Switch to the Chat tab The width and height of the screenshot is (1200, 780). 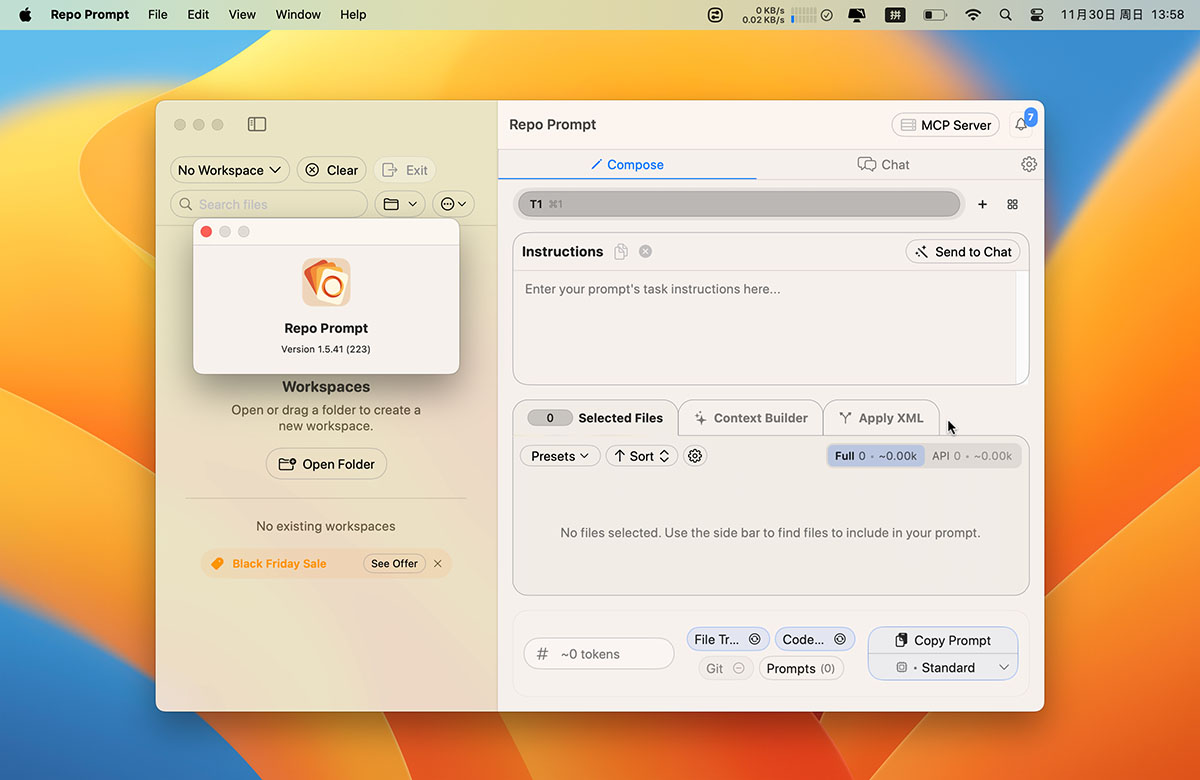(884, 165)
